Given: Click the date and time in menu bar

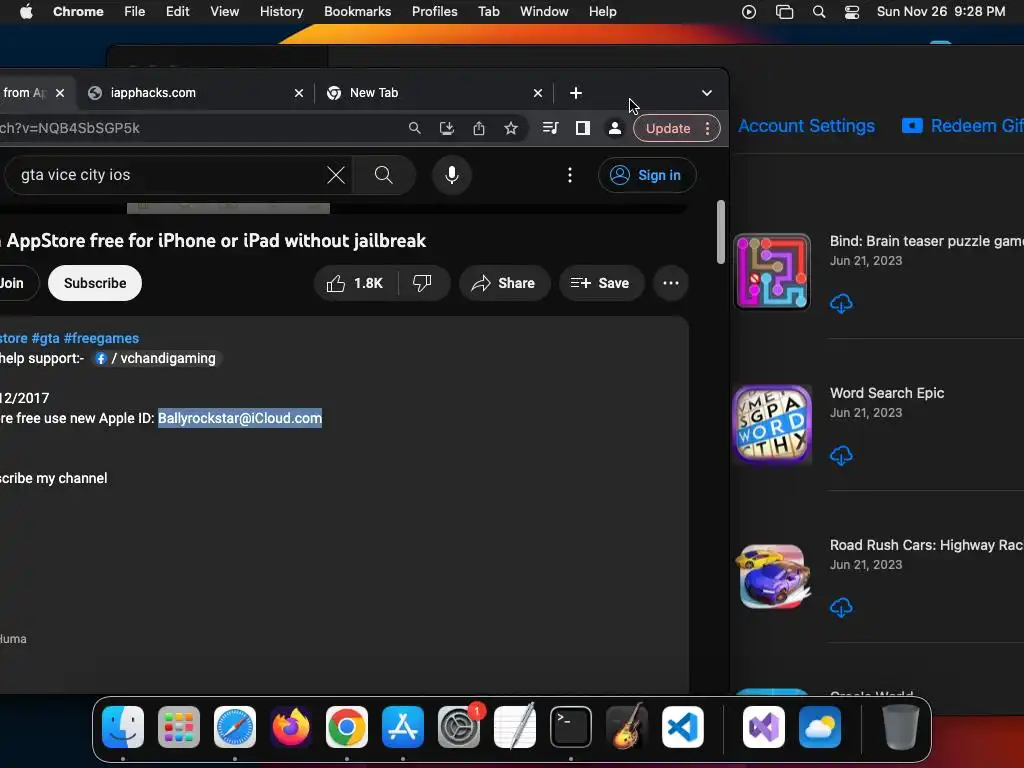Looking at the screenshot, I should 940,12.
